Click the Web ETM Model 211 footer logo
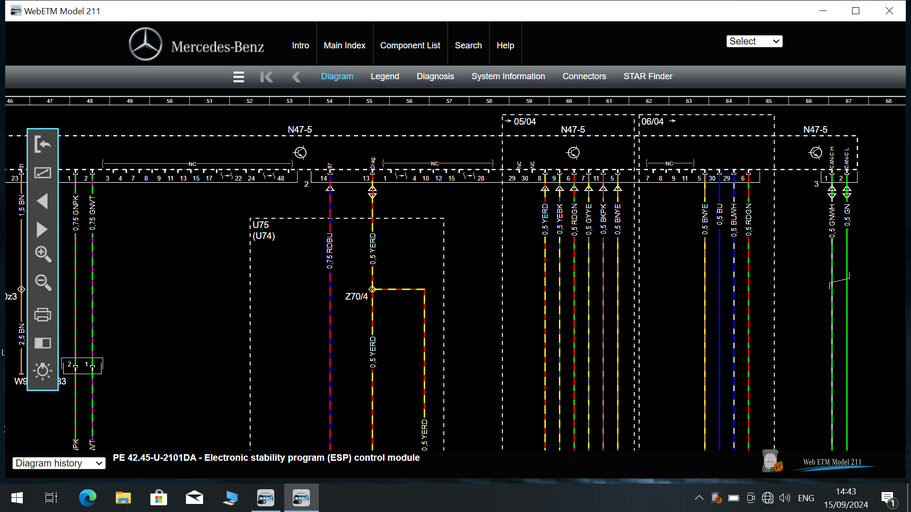 coord(832,463)
